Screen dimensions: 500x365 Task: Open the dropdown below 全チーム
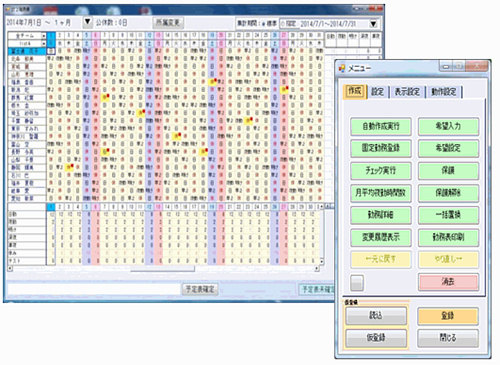43,44
